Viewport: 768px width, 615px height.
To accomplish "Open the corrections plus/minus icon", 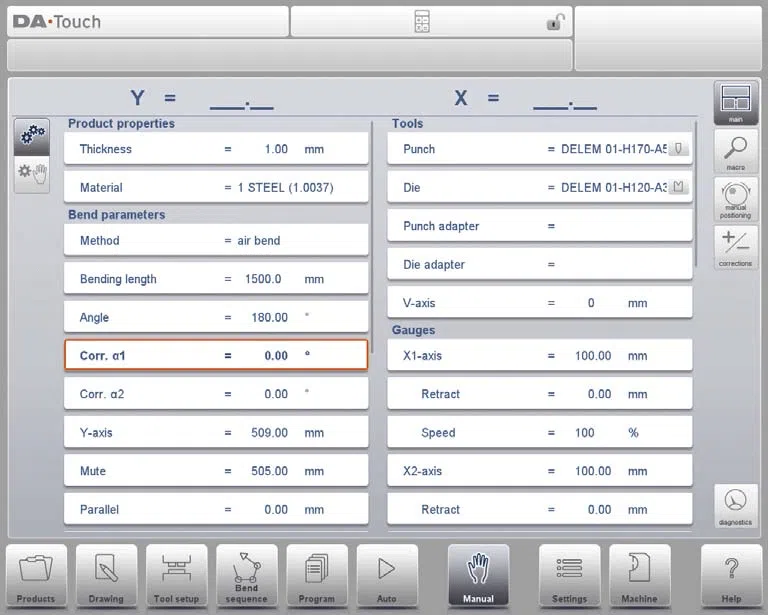I will [x=736, y=247].
